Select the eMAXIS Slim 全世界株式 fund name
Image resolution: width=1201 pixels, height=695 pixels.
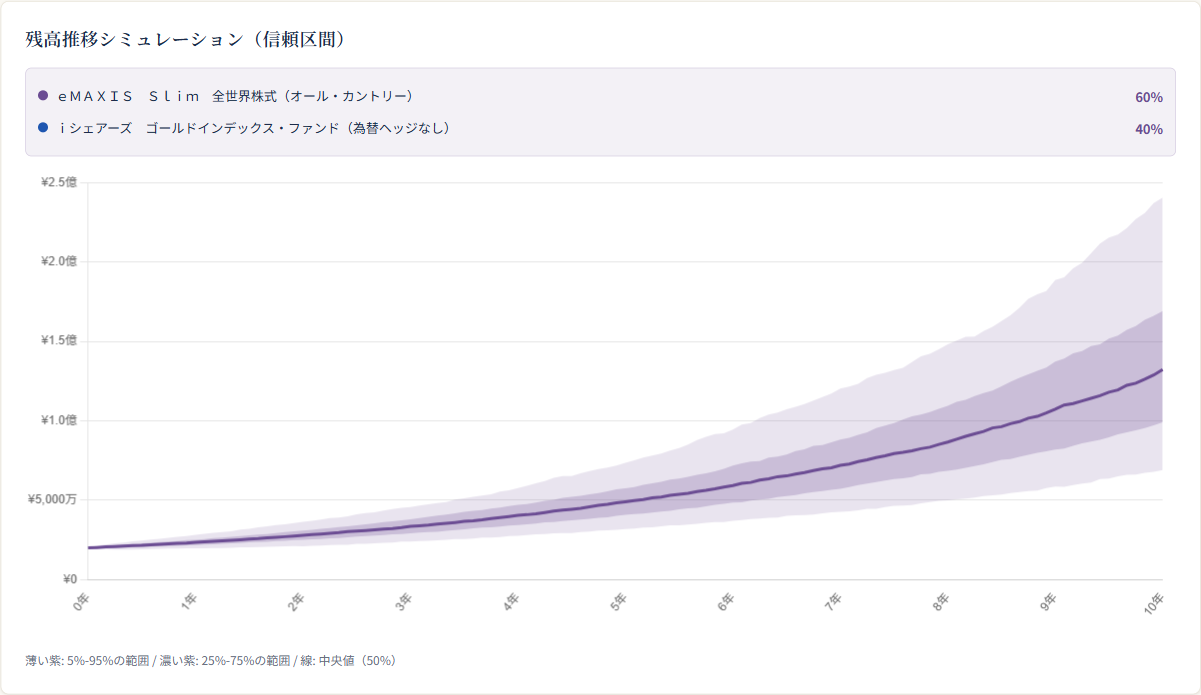coord(236,96)
